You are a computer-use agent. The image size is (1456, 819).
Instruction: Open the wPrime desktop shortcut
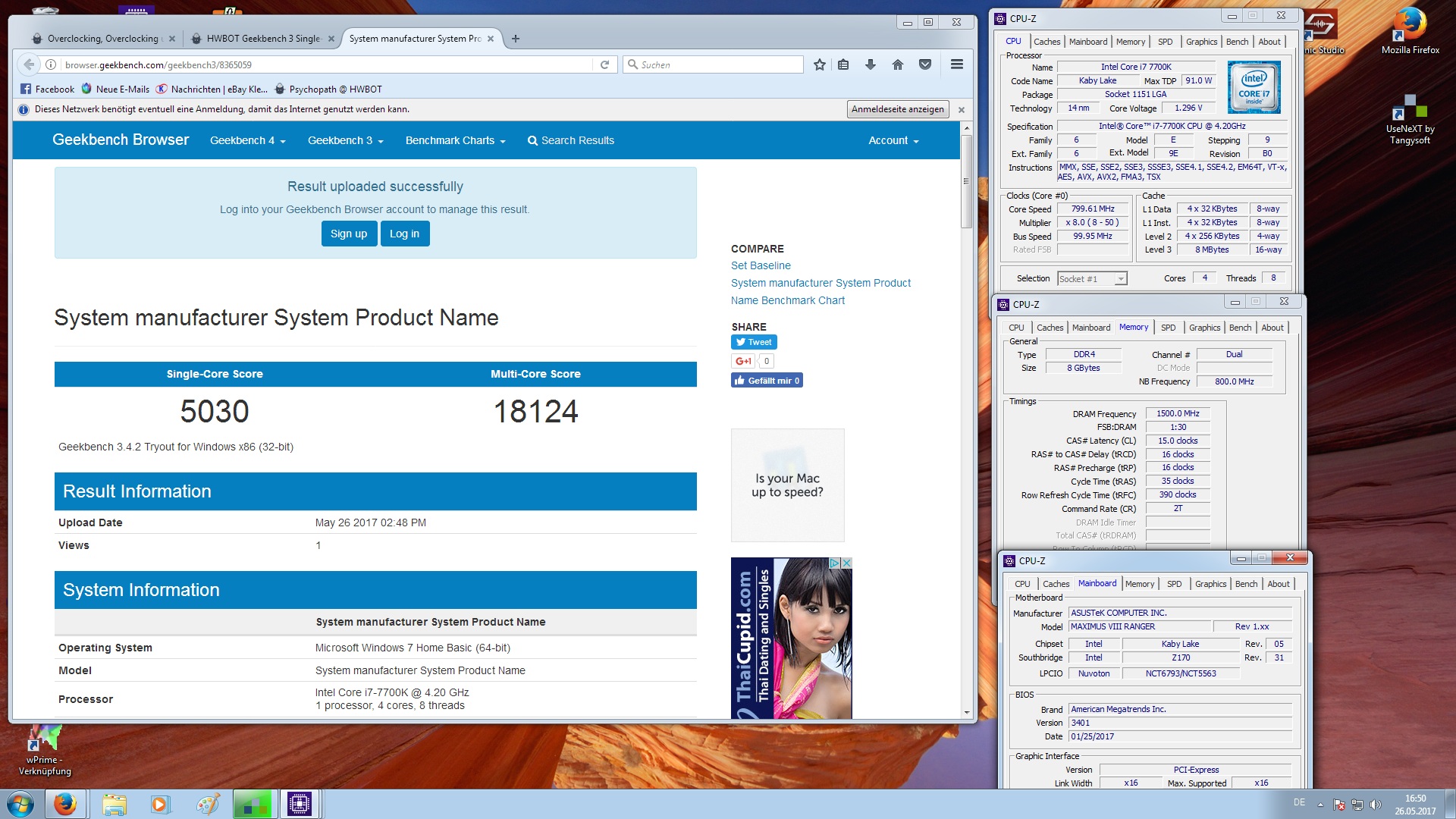pos(45,750)
